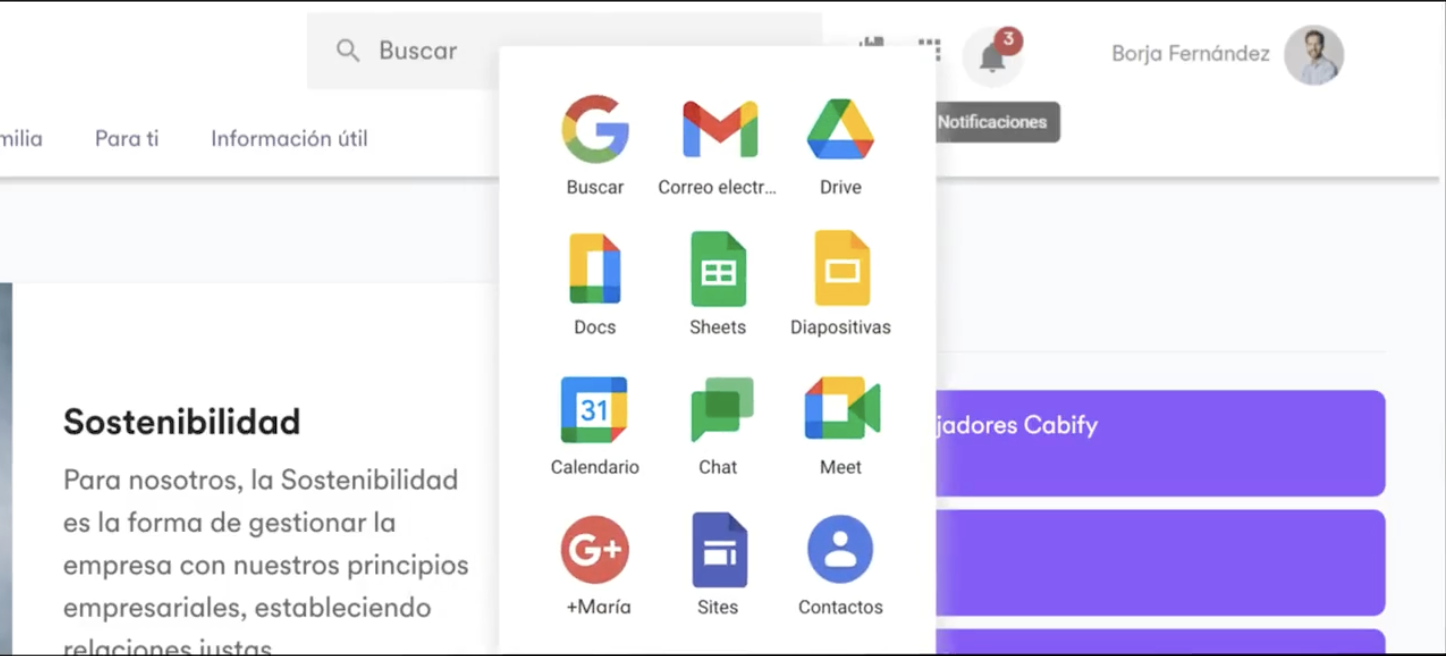Click the notification badge showing 3

(x=1009, y=40)
